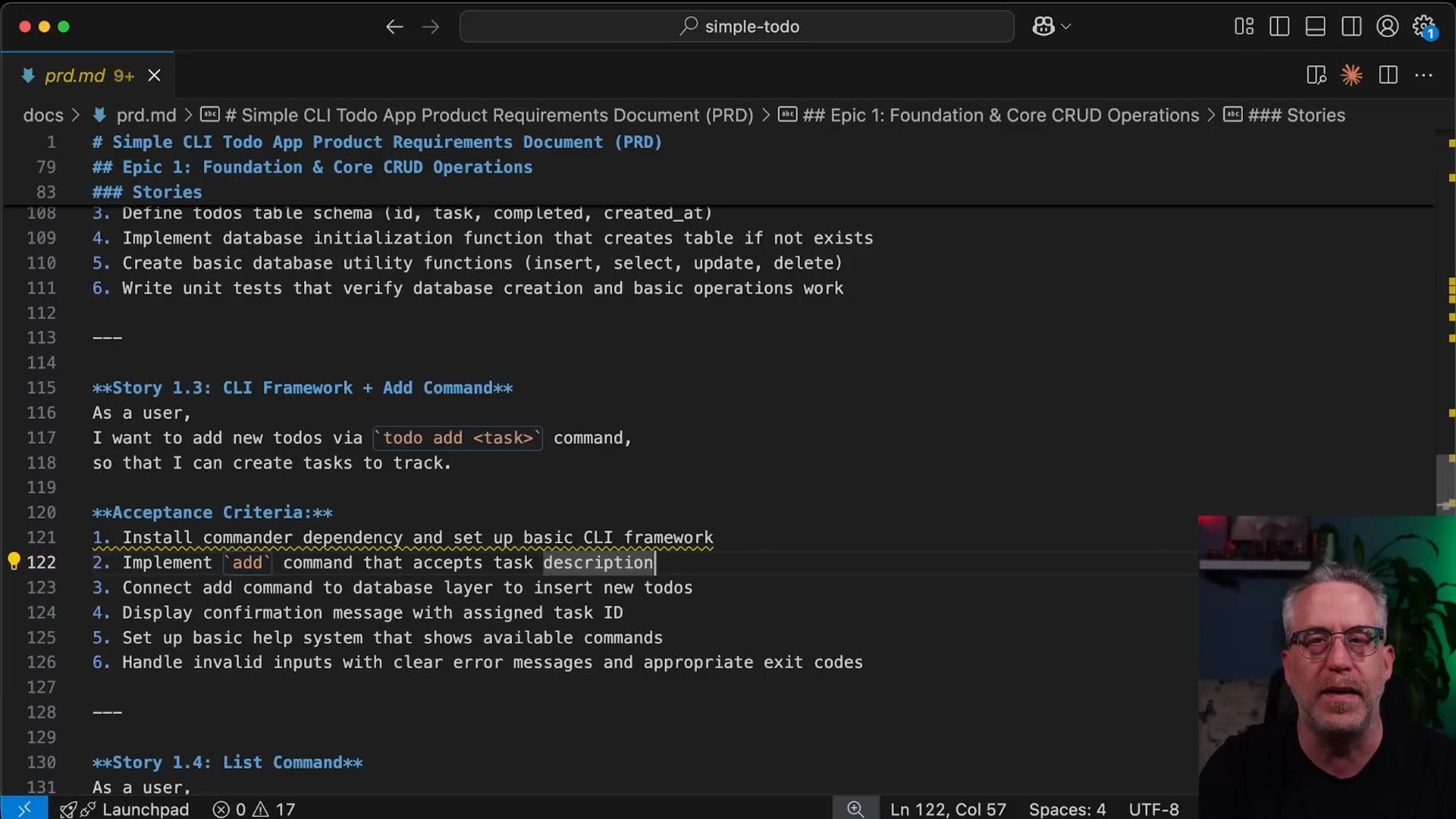
Task: Click the docs breadcrumb folder
Action: 43,115
